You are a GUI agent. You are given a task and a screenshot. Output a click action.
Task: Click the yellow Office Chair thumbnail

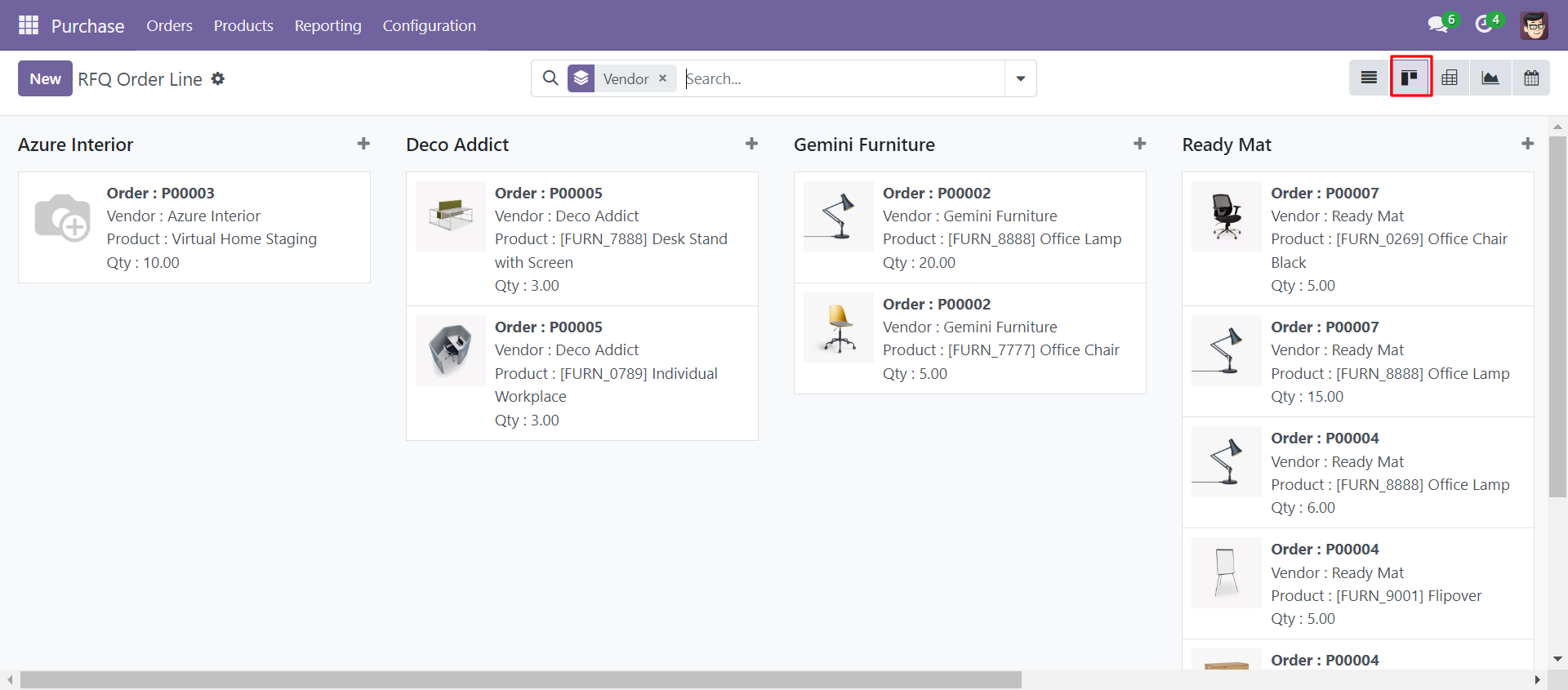click(839, 327)
